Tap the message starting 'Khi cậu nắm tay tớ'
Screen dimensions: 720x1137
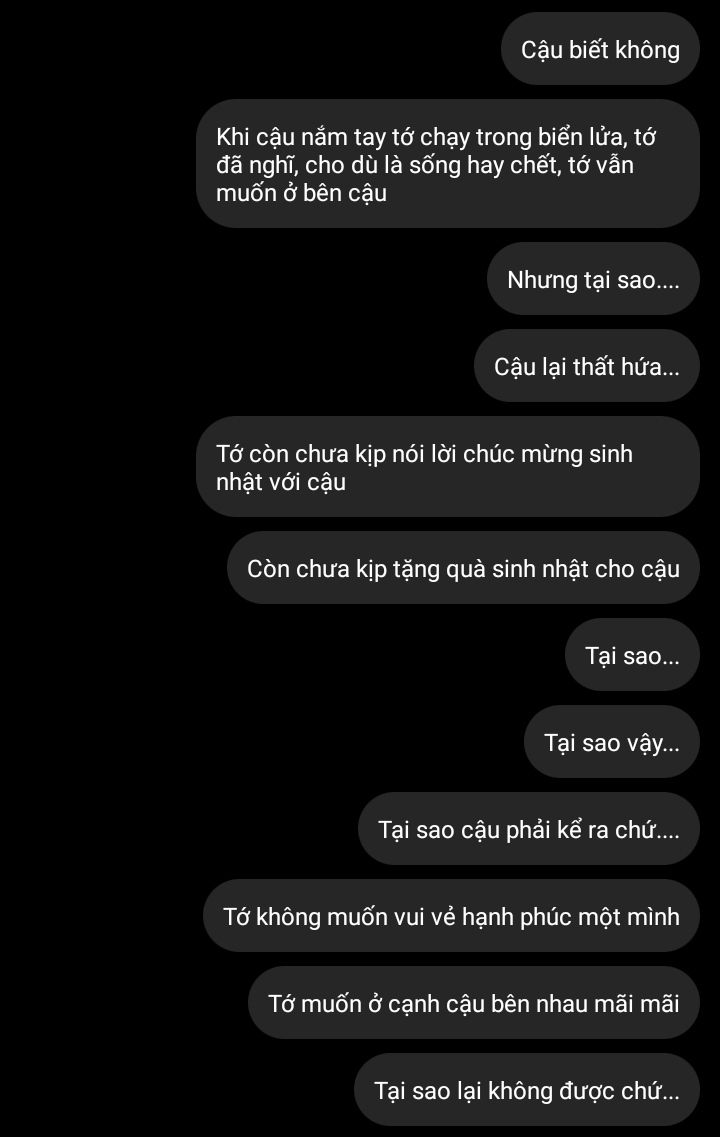click(447, 164)
